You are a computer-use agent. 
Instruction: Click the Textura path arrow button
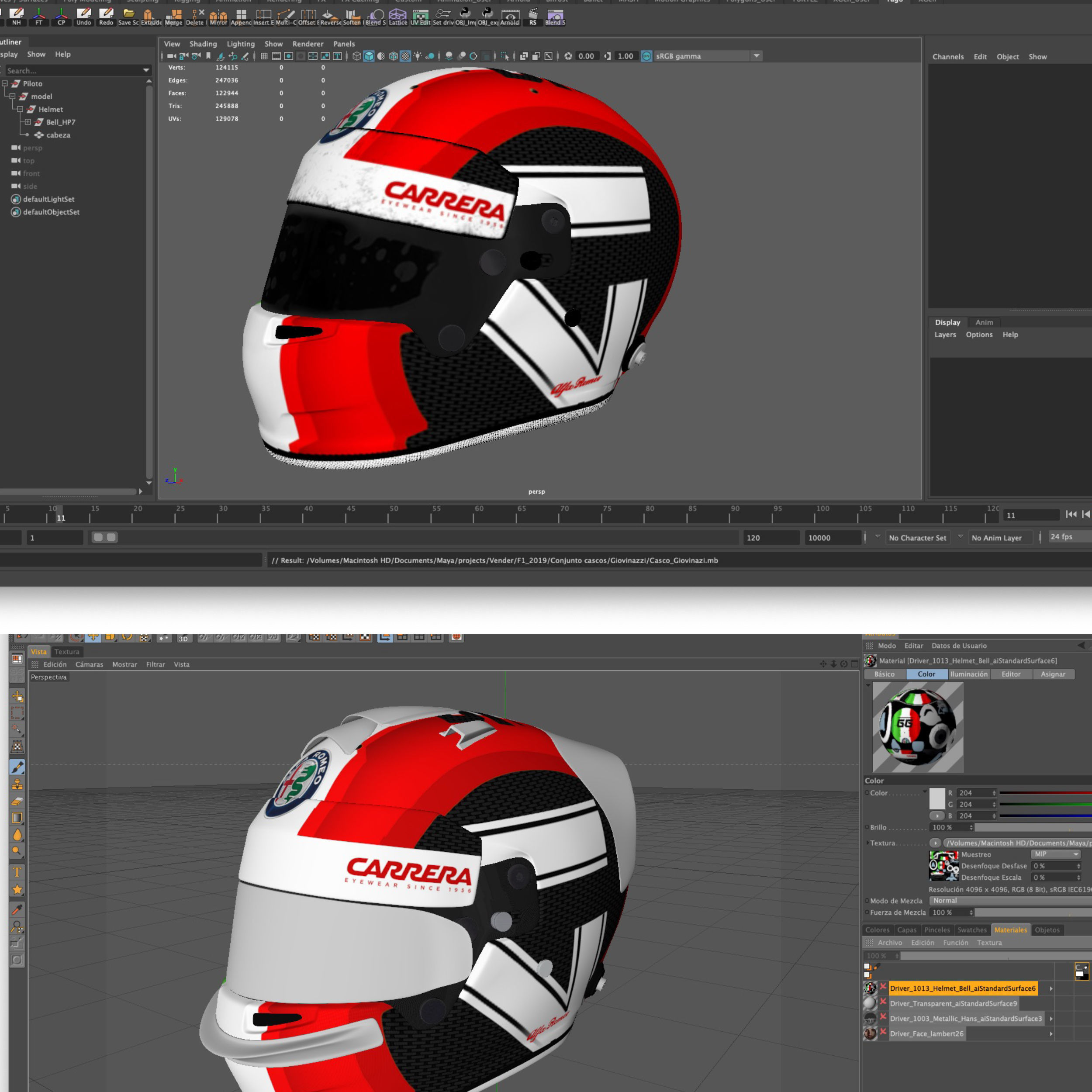coord(936,843)
